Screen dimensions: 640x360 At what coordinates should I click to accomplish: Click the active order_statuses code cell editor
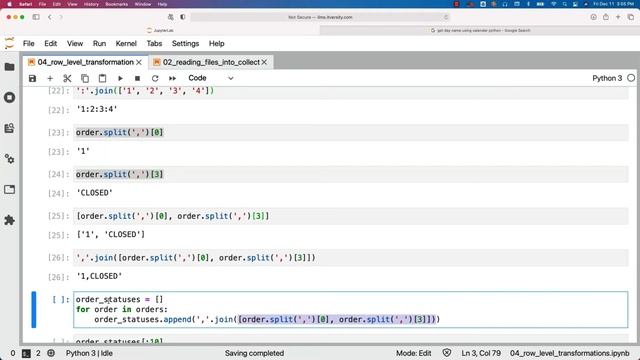[x=351, y=309]
